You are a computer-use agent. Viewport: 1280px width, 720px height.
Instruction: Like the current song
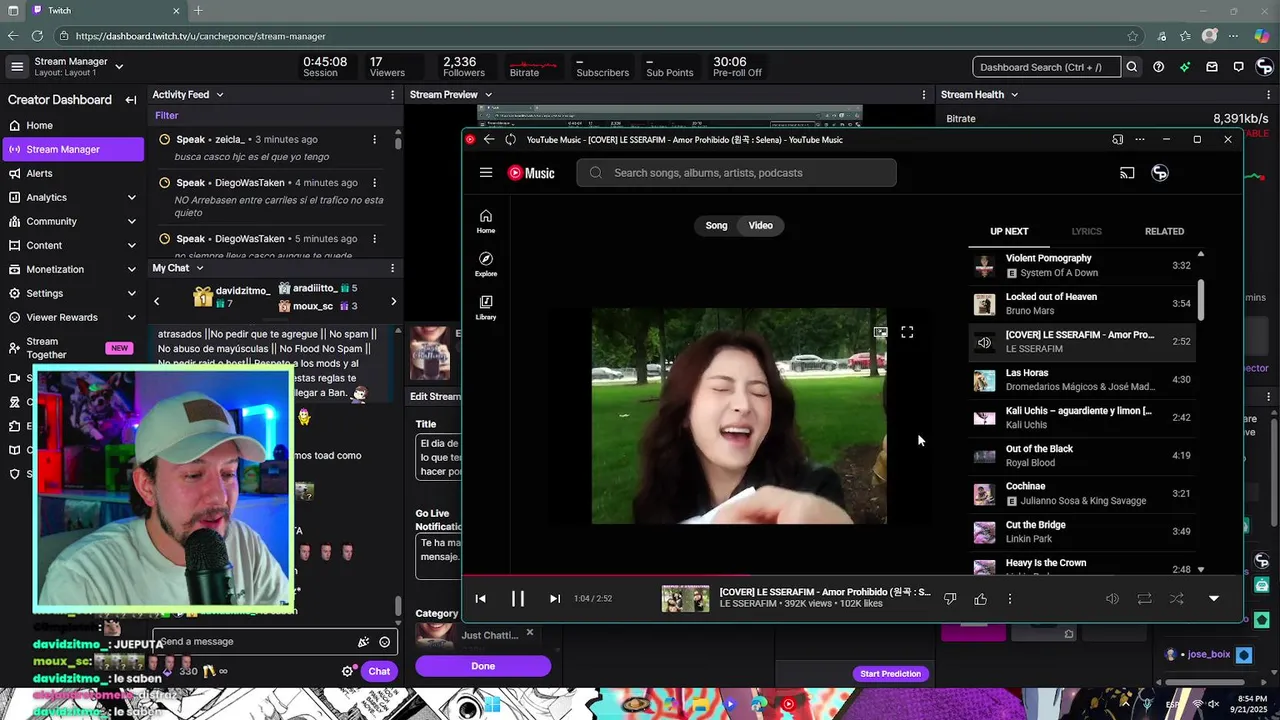[x=980, y=598]
